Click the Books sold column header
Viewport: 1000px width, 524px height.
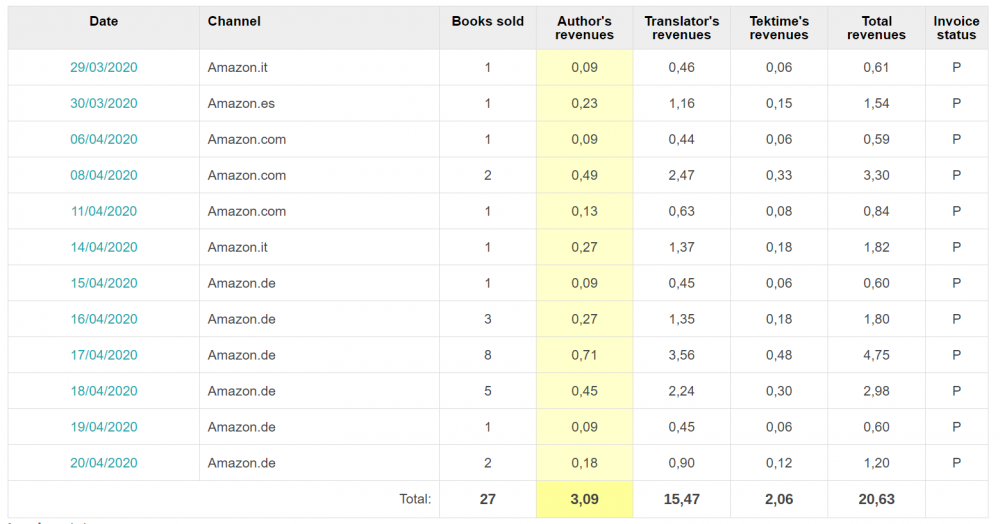(x=487, y=21)
